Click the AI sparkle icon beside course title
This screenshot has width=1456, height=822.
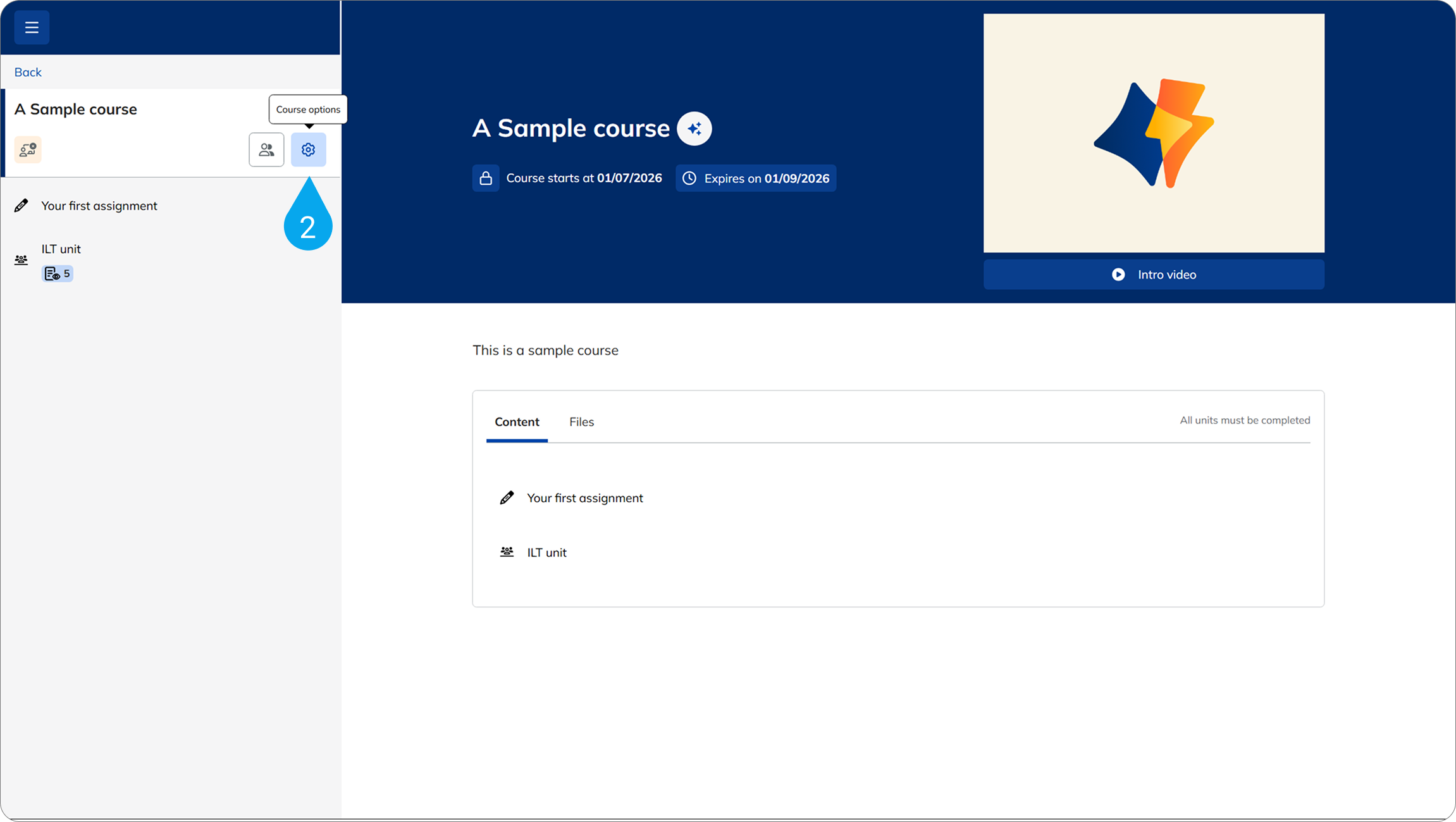694,128
